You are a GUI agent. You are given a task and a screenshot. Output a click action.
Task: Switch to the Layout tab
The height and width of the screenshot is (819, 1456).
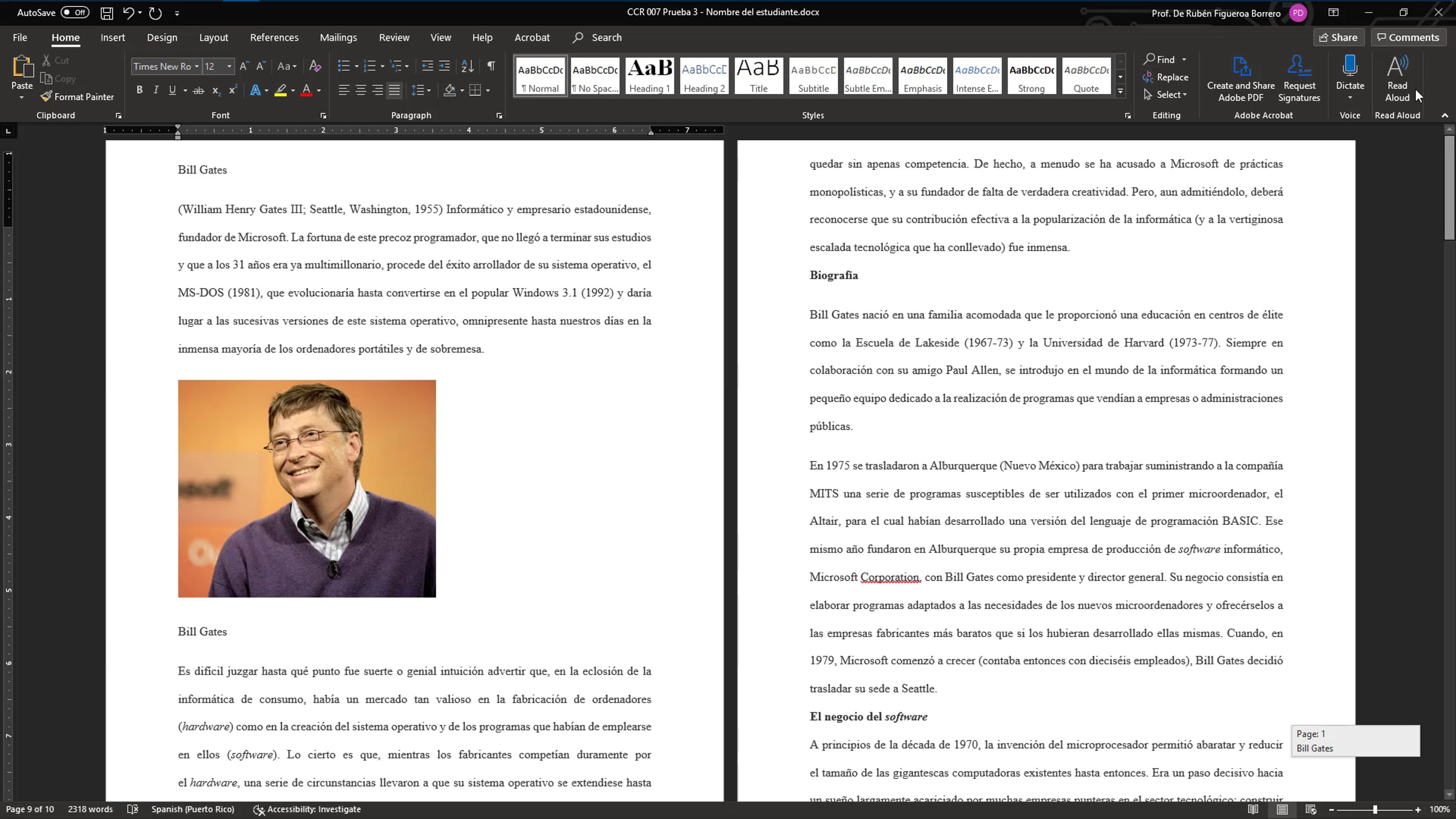(214, 38)
